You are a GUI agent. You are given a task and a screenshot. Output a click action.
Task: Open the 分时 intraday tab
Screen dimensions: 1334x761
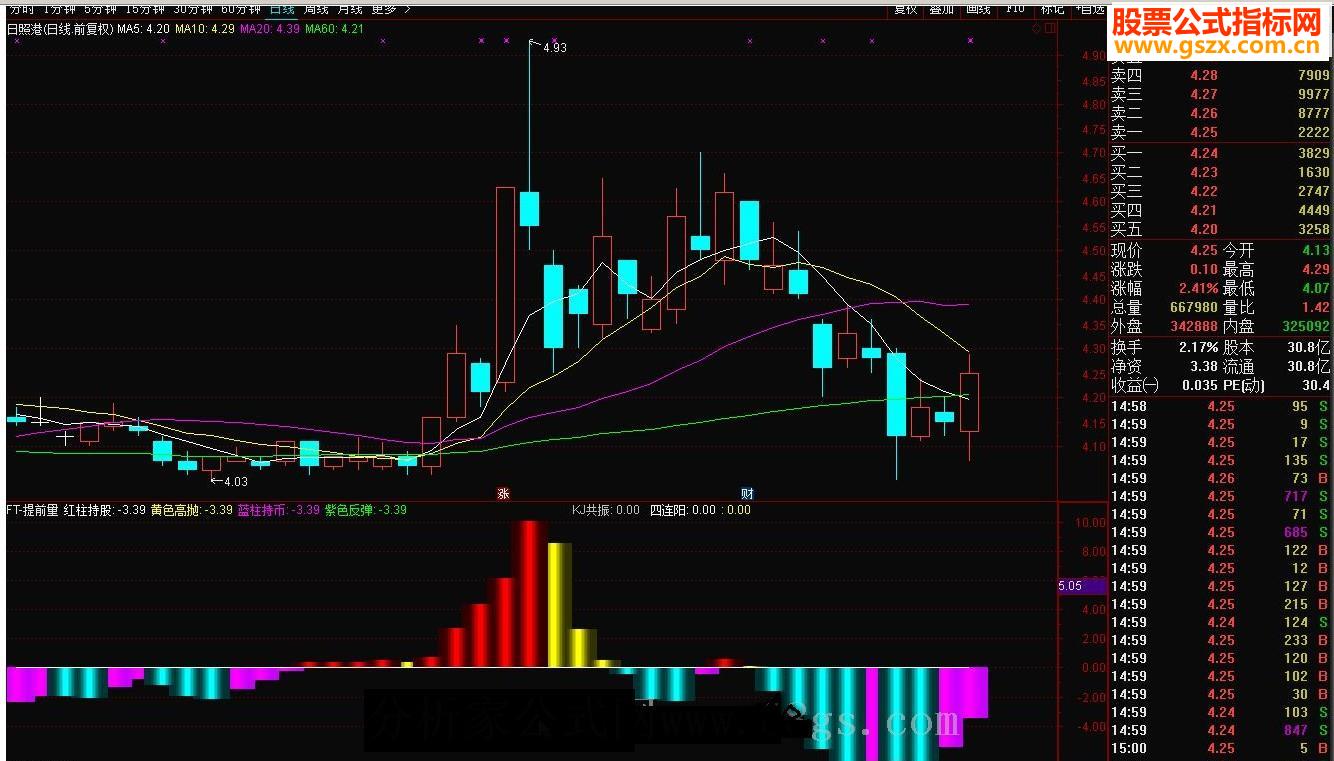coord(21,8)
